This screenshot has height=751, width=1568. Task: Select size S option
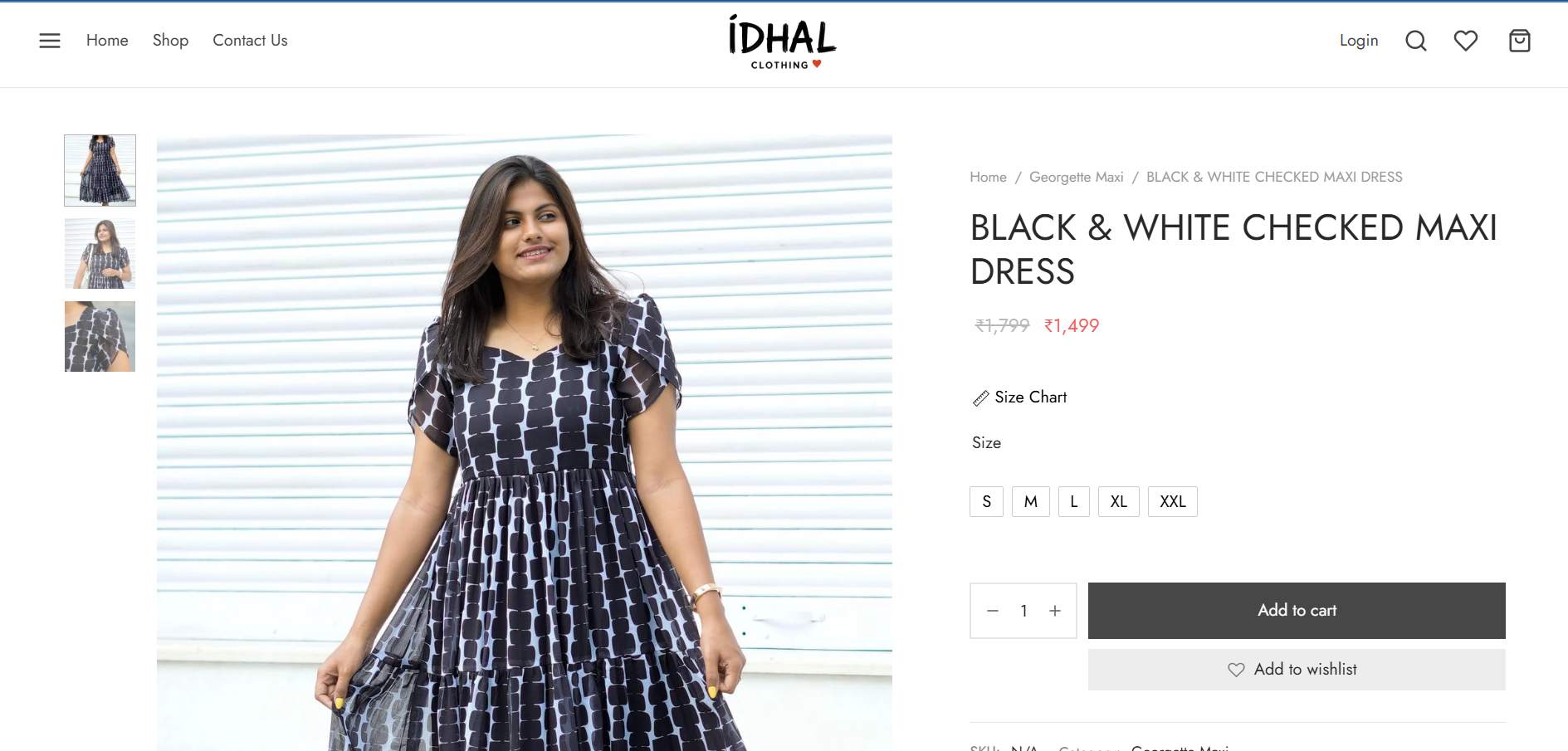click(987, 501)
